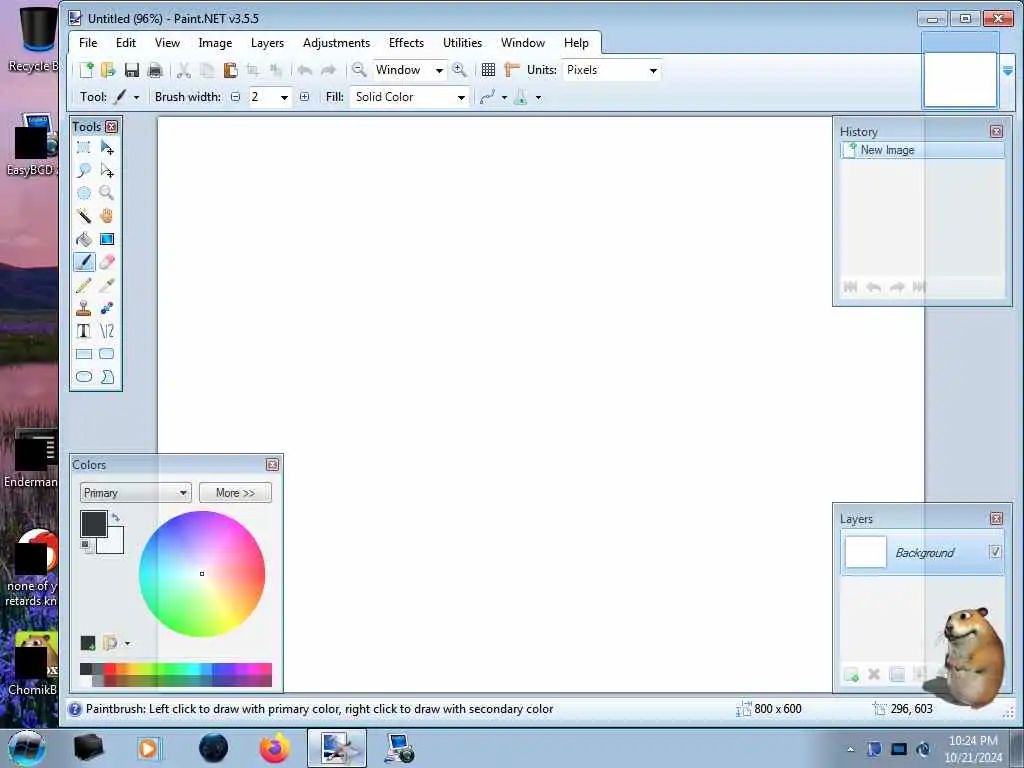Click the Save toolbar icon

[x=131, y=70]
